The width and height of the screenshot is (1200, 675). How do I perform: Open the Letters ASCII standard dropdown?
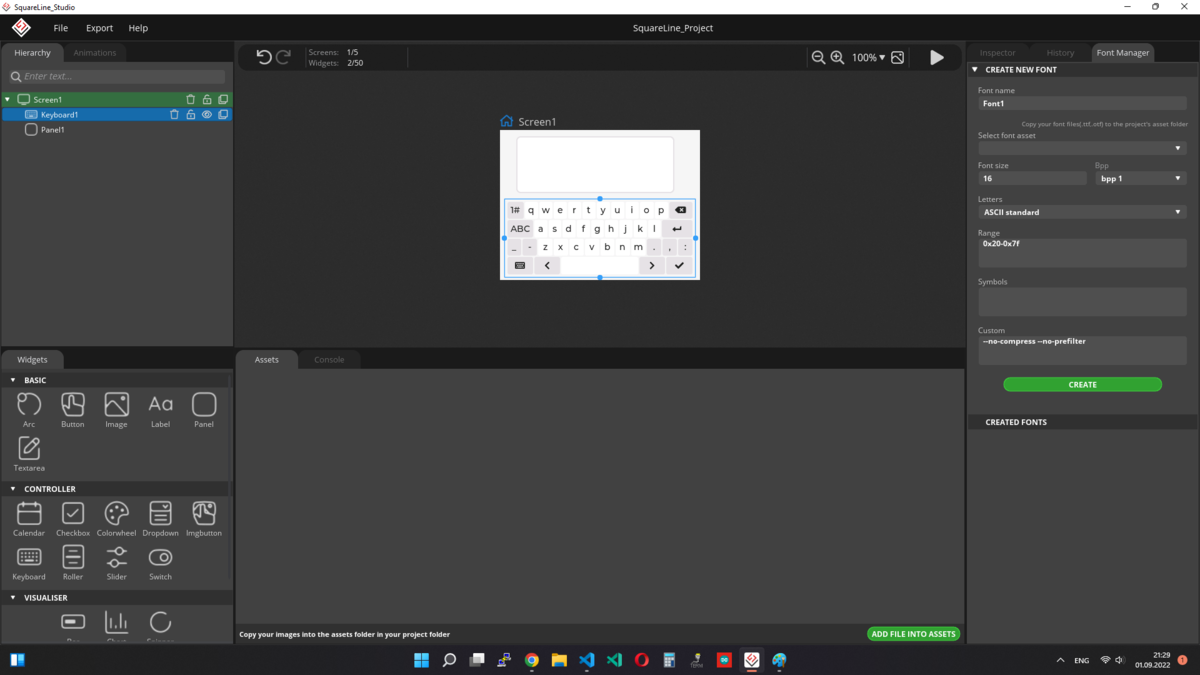coord(1082,212)
